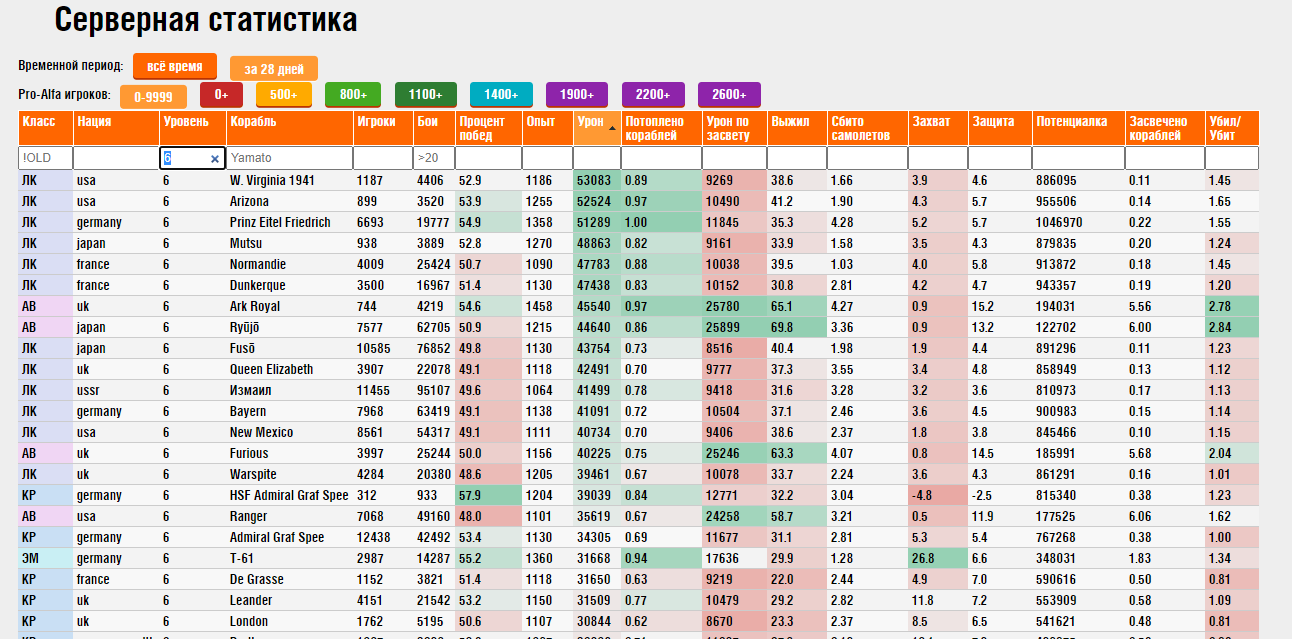The width and height of the screenshot is (1292, 639).
Task: Focus the battles filter with >20 placeholder
Action: click(x=433, y=158)
